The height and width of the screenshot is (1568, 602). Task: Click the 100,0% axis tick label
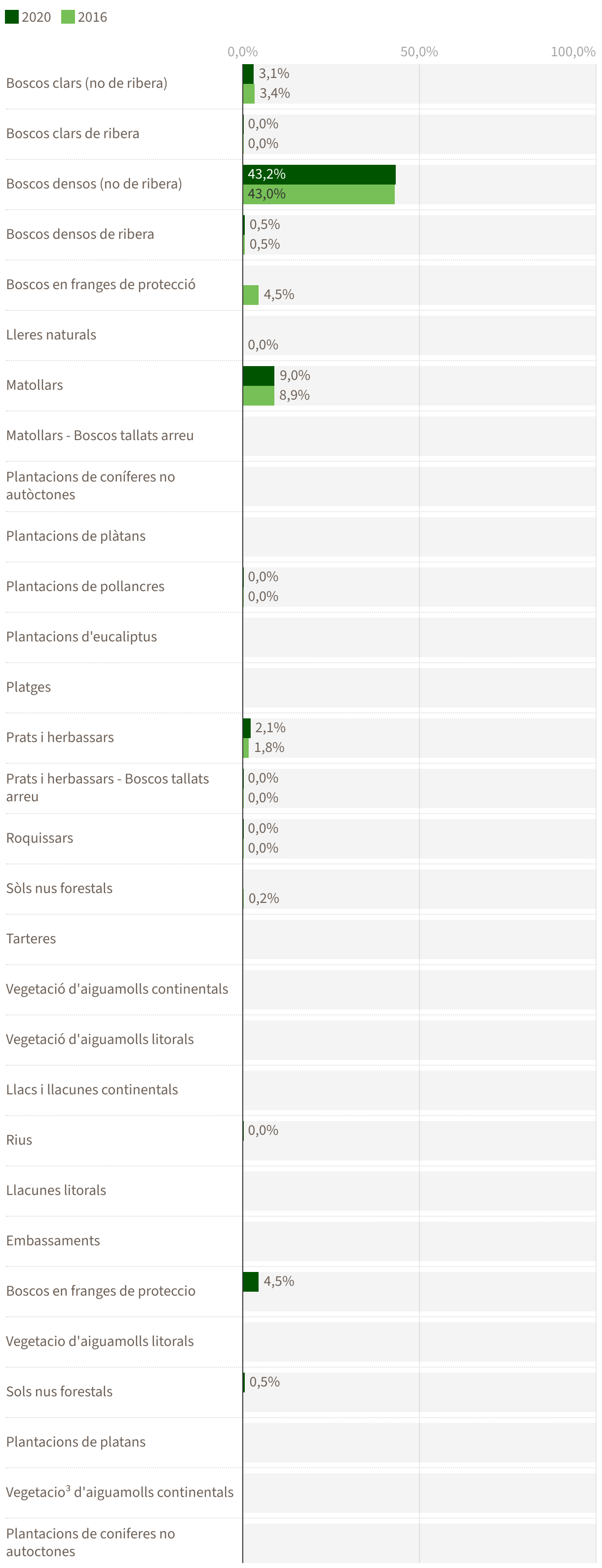point(572,52)
